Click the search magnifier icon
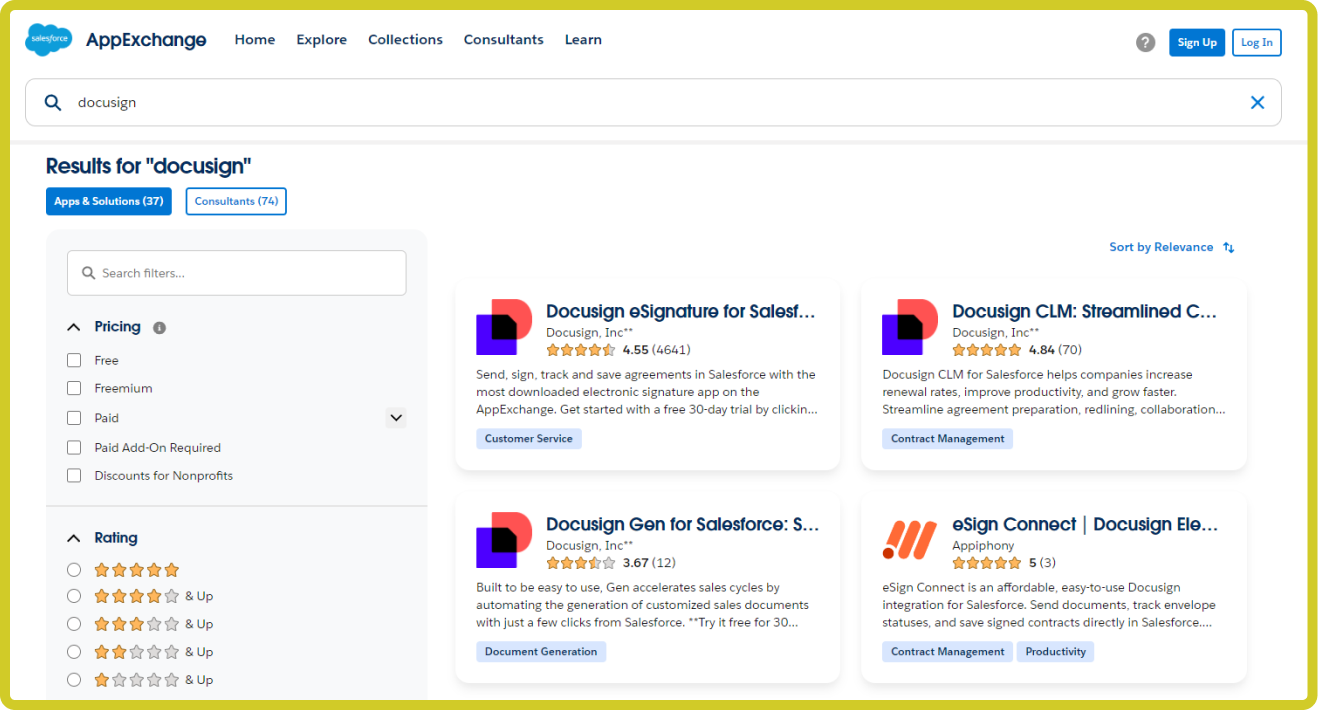Screen dimensions: 1318x710 click(53, 102)
